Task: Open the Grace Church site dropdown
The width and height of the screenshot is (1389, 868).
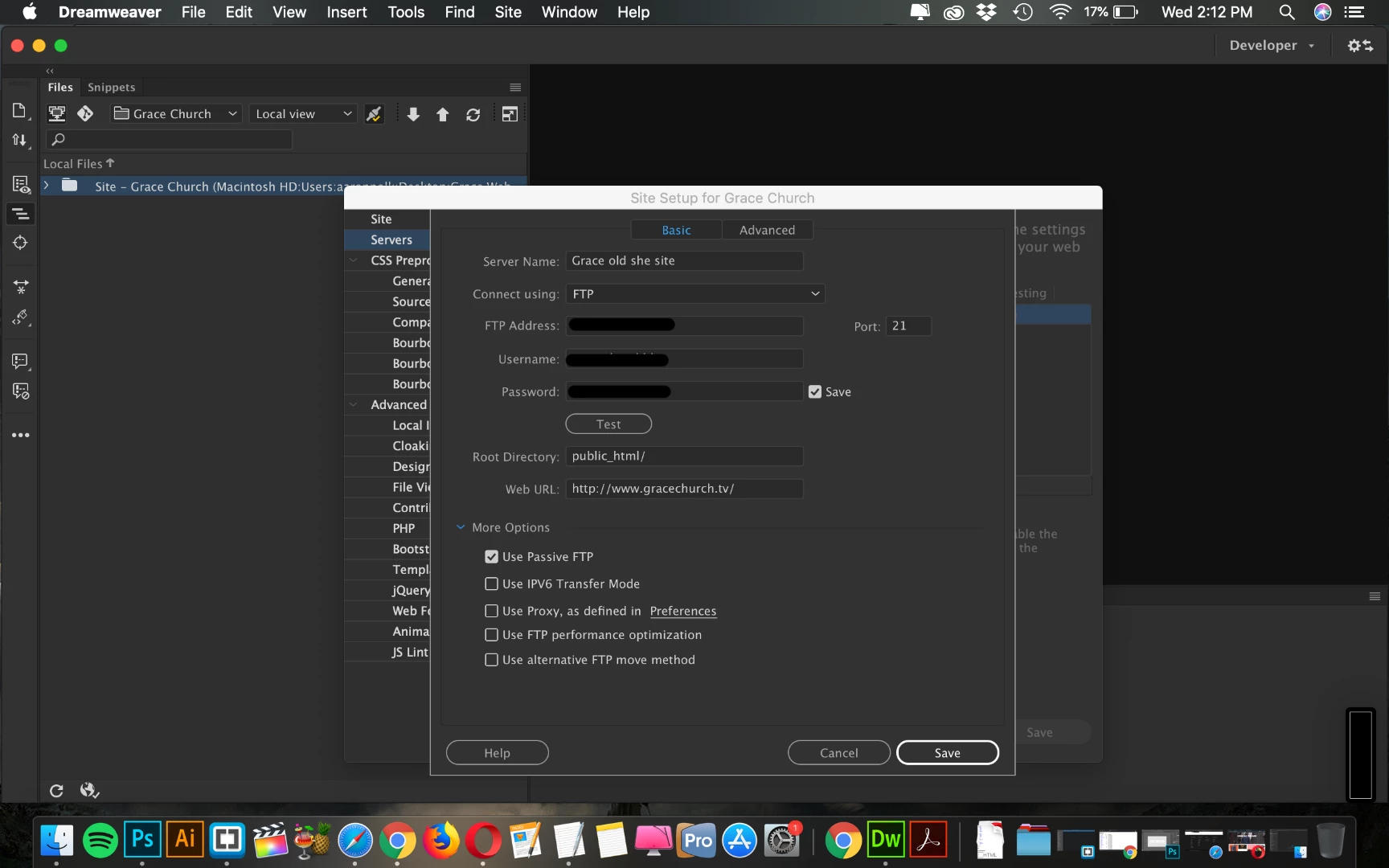Action: (x=176, y=114)
